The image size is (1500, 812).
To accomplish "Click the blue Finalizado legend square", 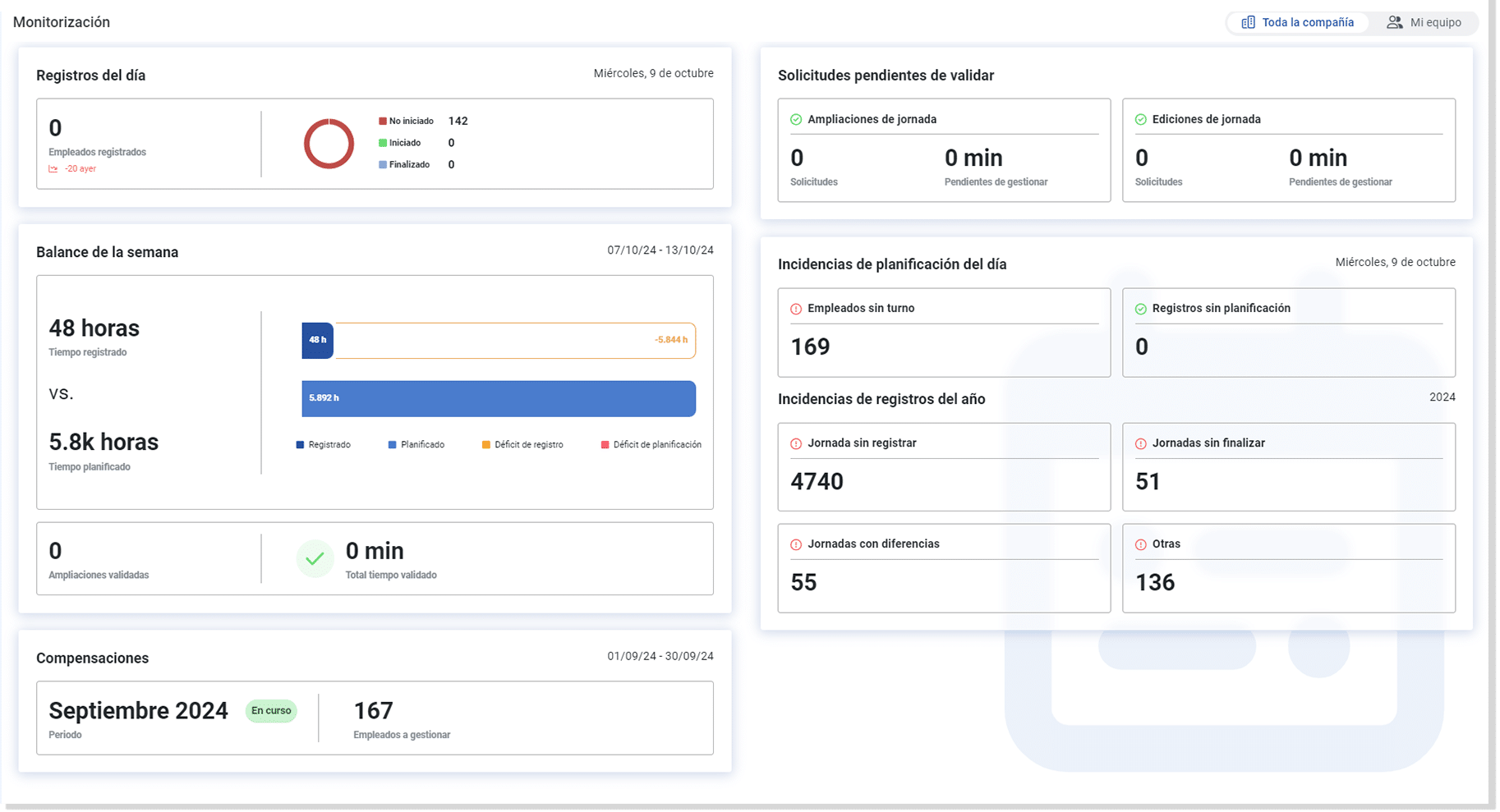I will [382, 164].
